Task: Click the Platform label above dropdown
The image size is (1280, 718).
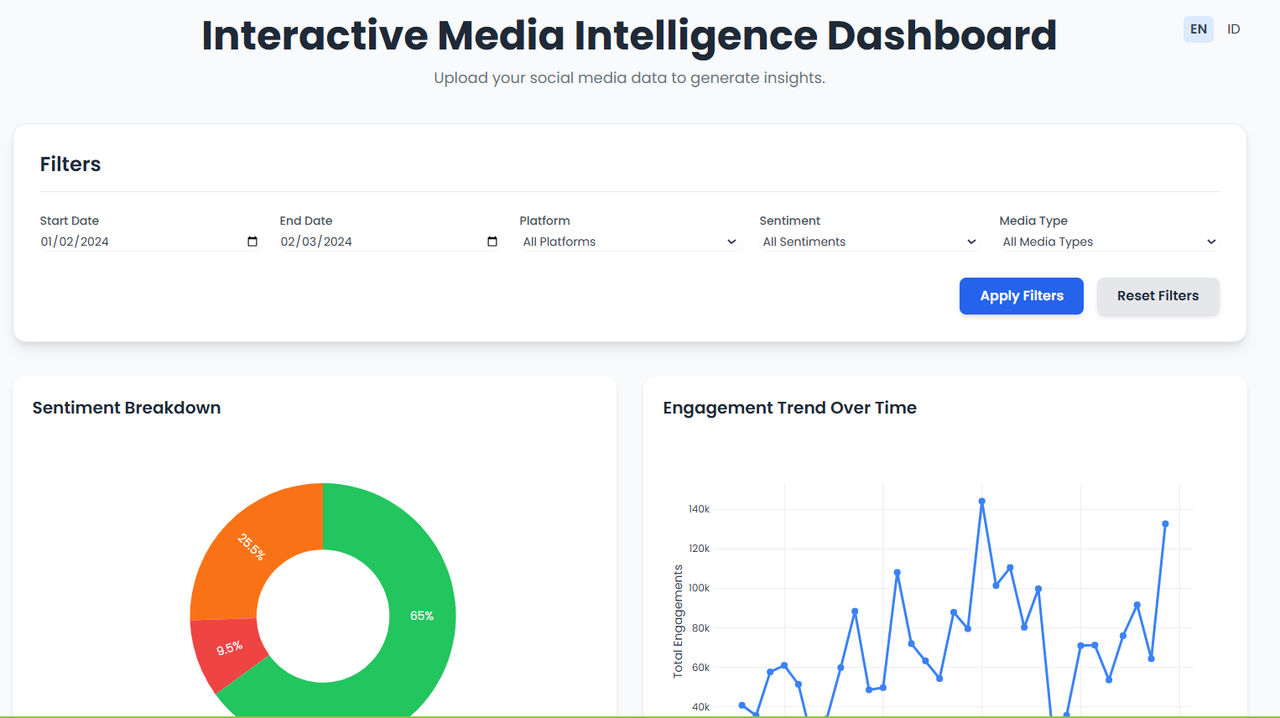Action: (545, 221)
